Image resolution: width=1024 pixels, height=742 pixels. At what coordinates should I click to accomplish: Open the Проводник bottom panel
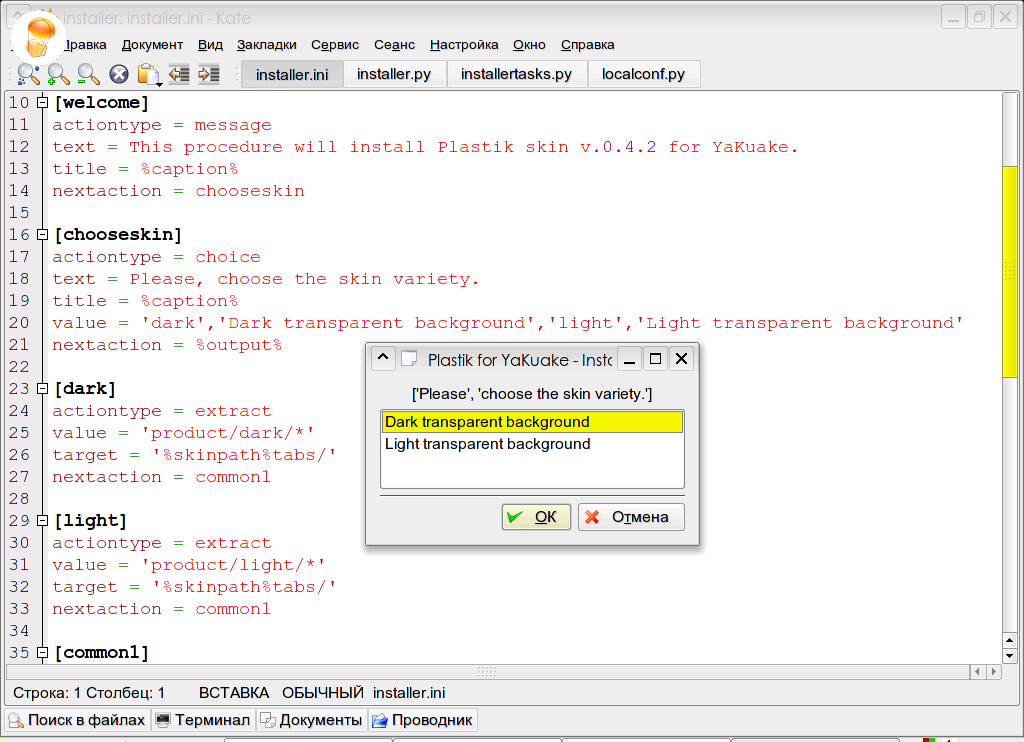tap(423, 720)
